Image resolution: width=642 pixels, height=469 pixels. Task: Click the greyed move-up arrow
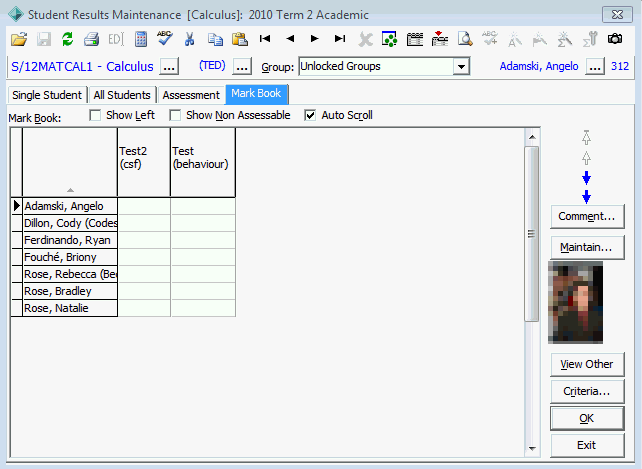click(x=586, y=158)
